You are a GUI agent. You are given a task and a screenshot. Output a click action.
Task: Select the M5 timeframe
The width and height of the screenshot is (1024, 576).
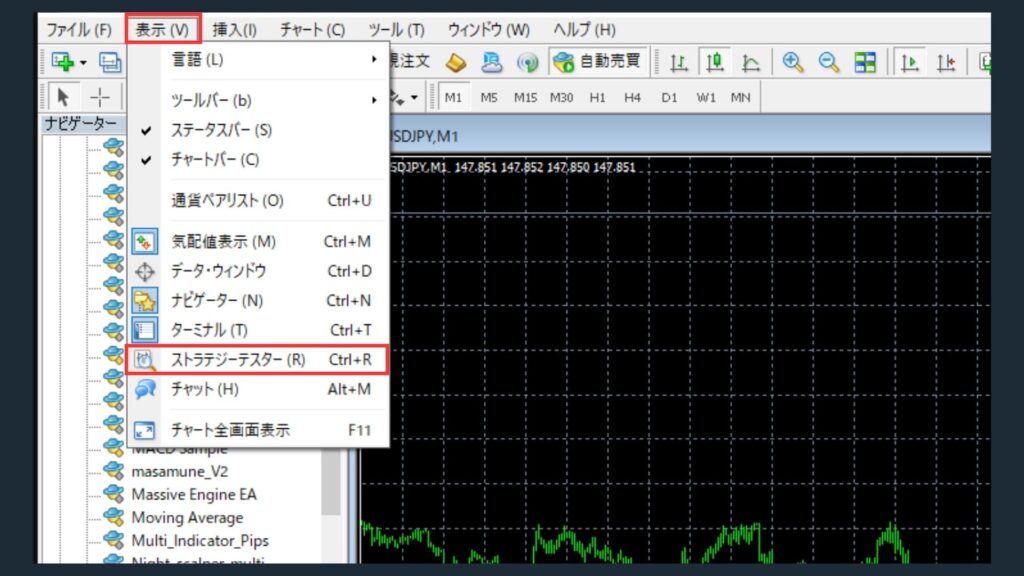(x=488, y=97)
